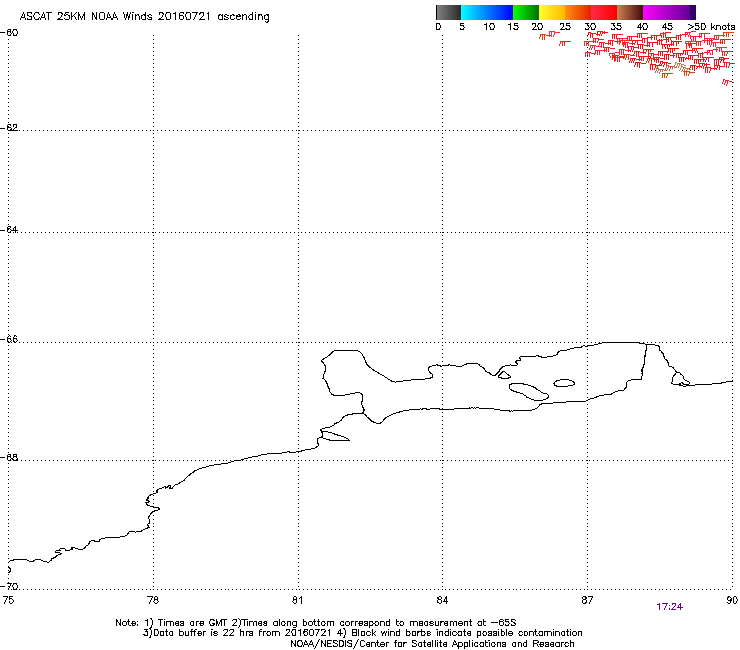Pick the green 15–20 knots color band
The image size is (740, 650).
click(526, 12)
